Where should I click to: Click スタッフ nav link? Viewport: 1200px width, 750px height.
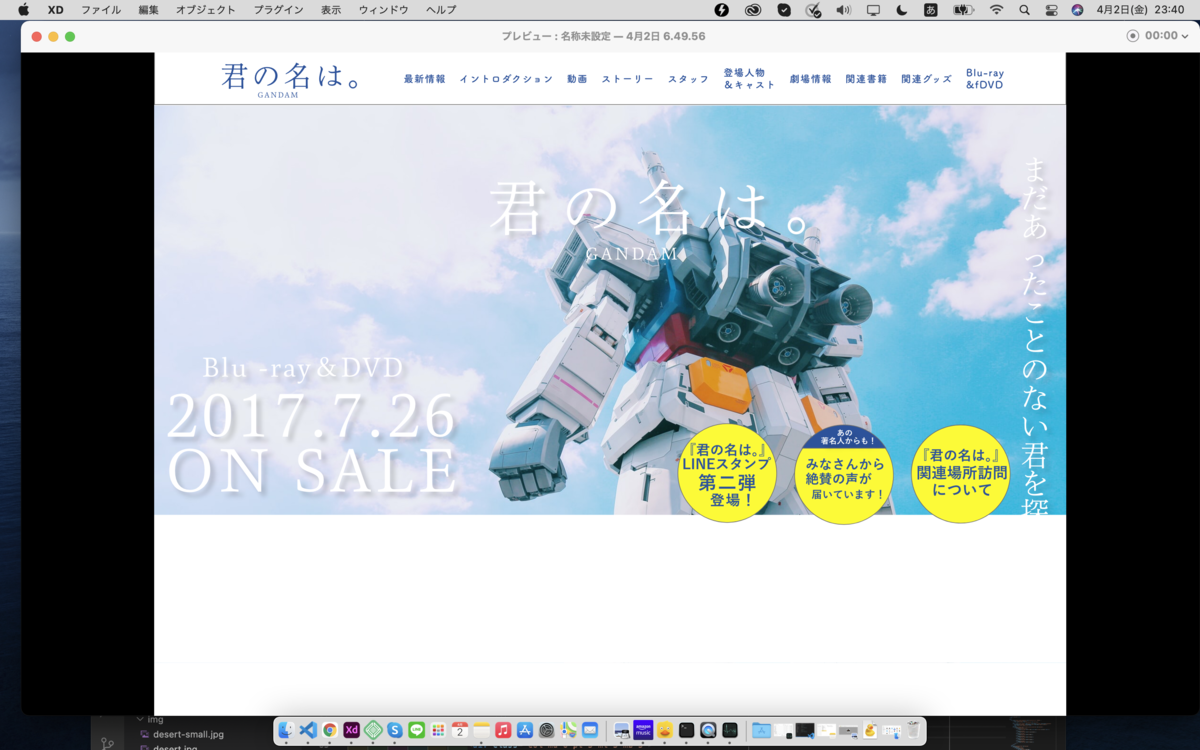[688, 79]
